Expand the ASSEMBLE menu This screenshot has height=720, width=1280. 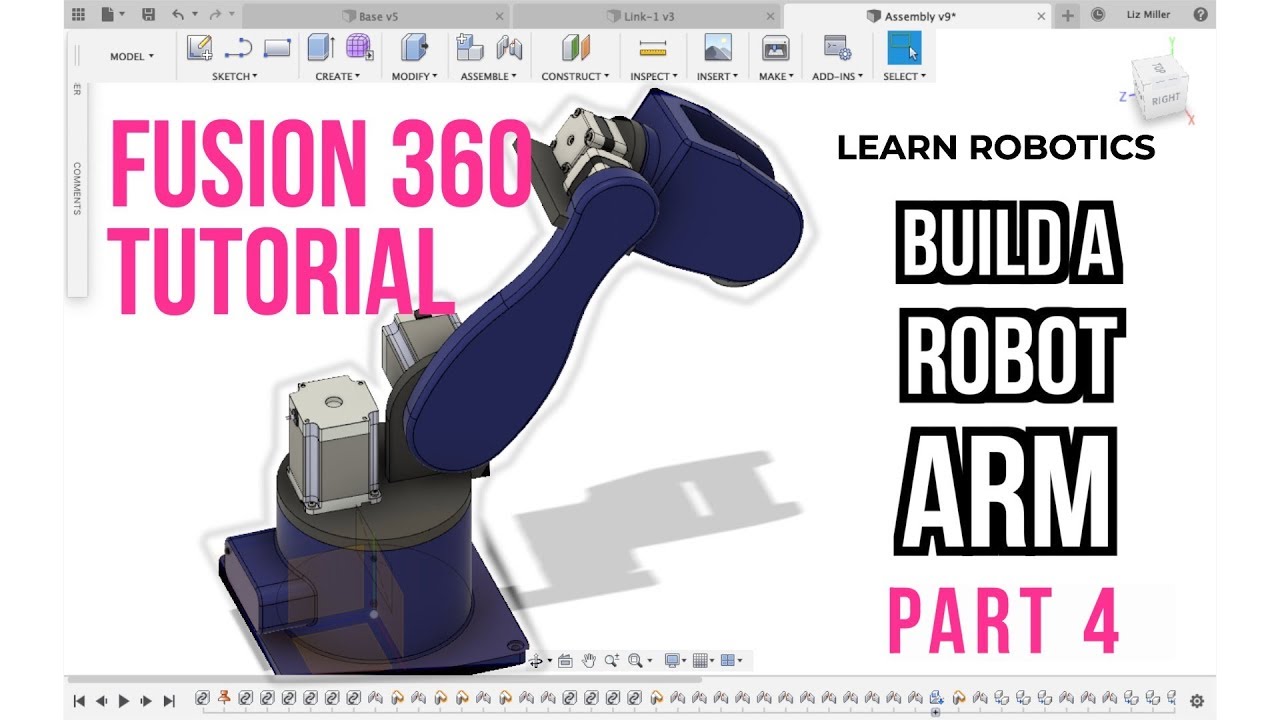click(489, 76)
